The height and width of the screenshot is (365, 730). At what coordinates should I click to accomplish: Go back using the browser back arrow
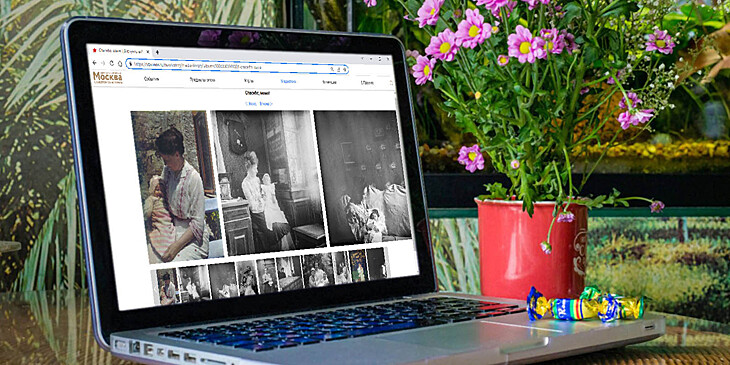(95, 63)
